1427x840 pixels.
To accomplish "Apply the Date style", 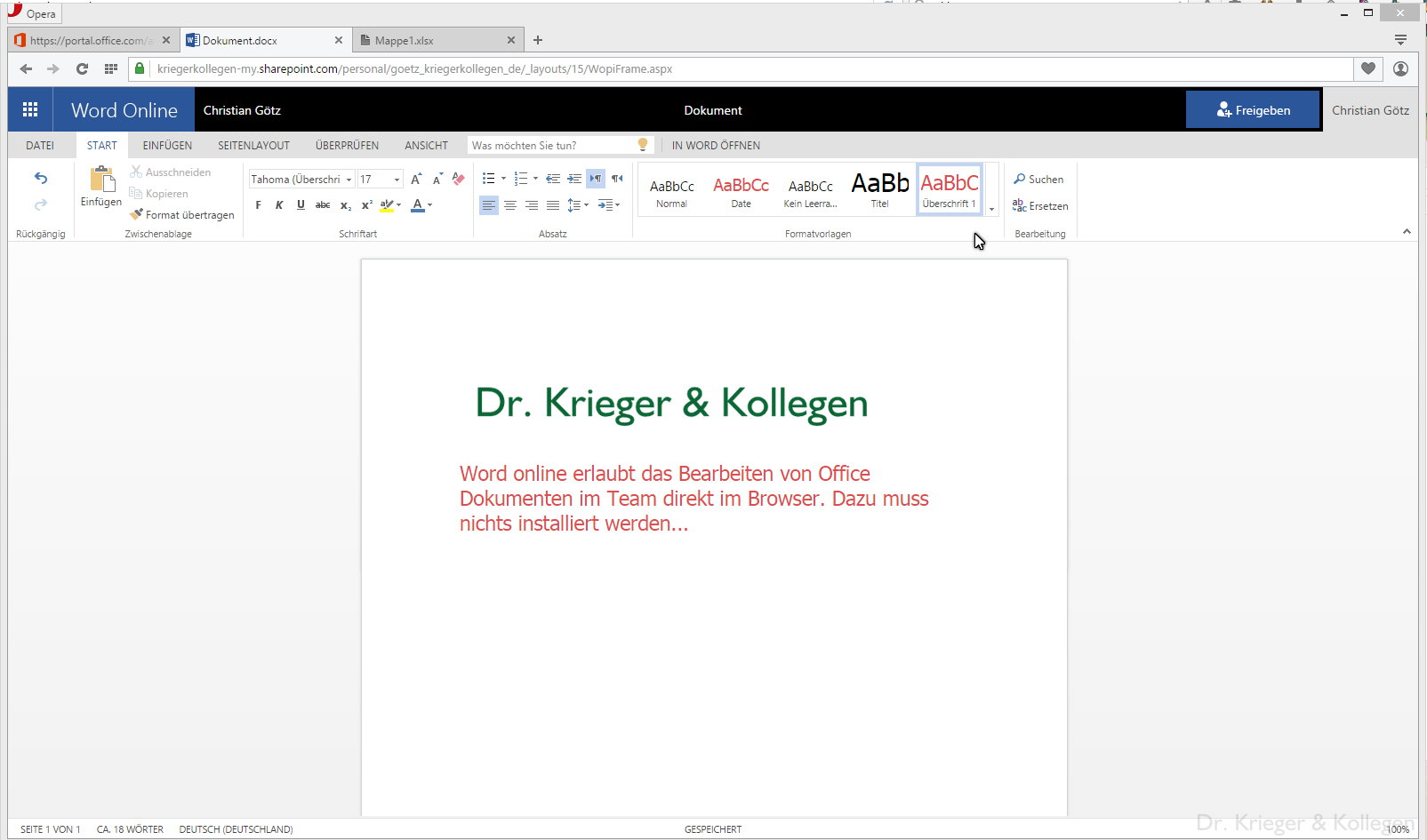I will point(741,189).
